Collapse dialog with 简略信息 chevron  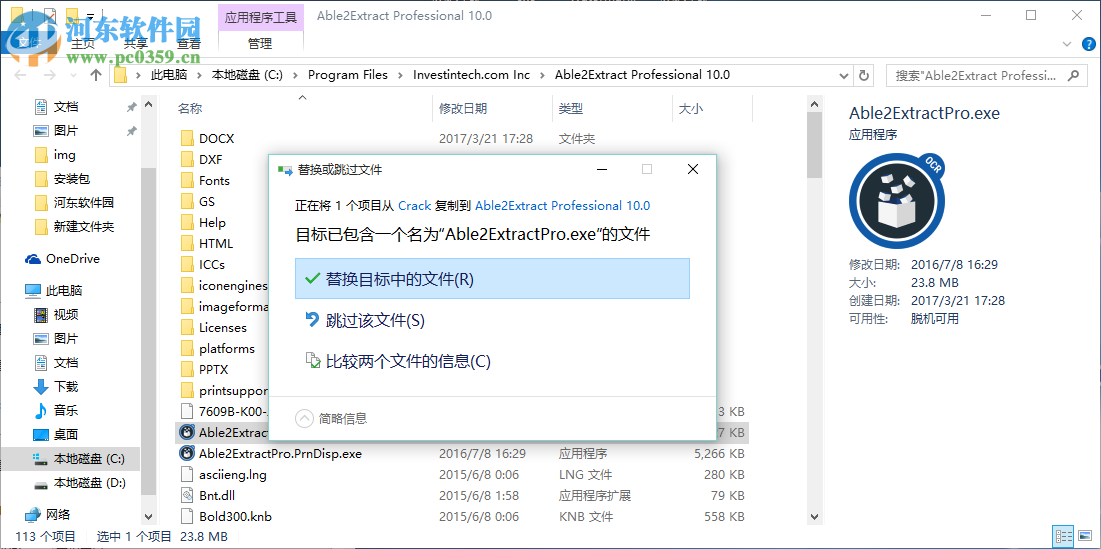(304, 418)
